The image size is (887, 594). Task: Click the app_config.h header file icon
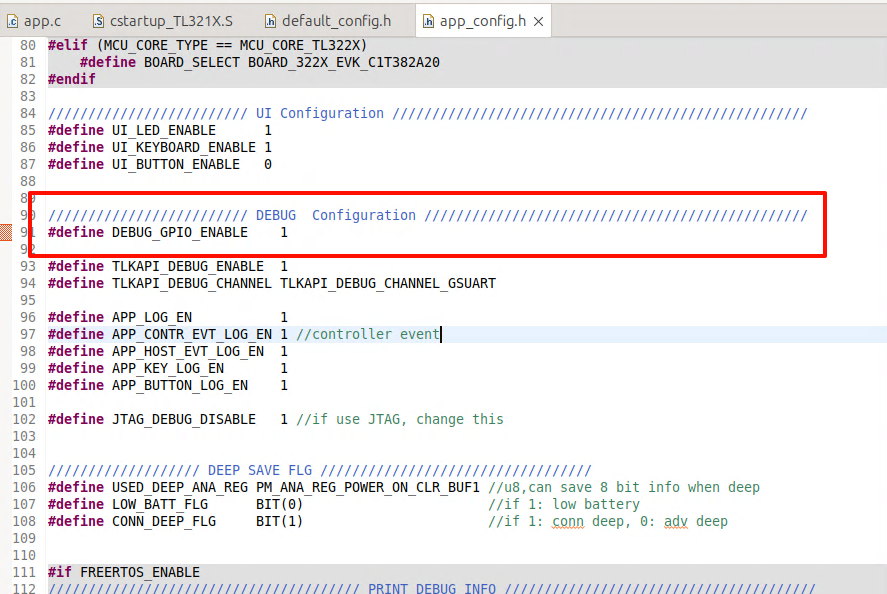[x=428, y=20]
